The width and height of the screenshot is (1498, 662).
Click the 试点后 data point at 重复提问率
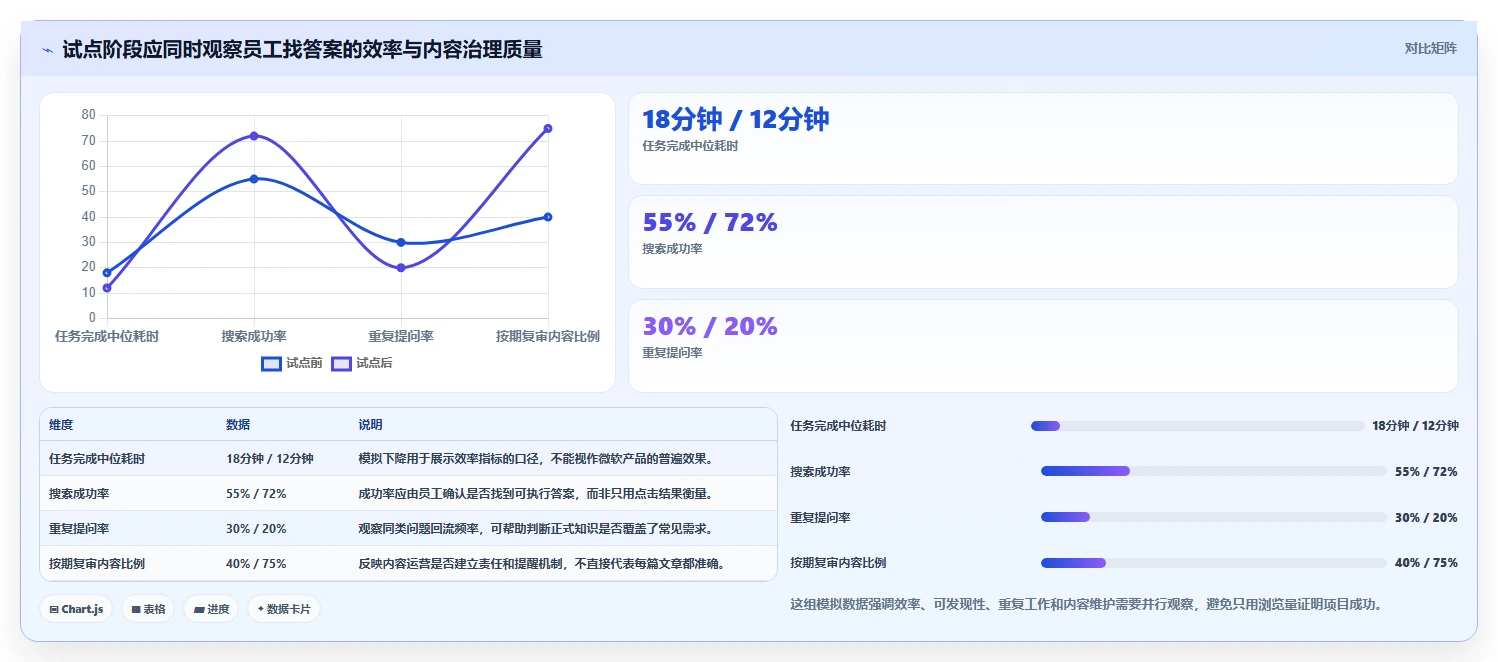coord(401,268)
